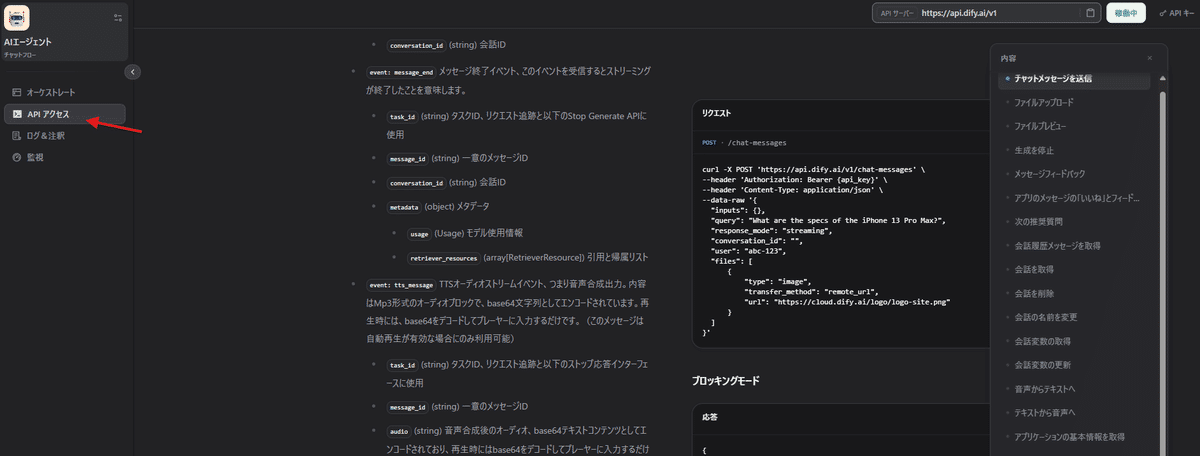Open the オーケストレート page

pyautogui.click(x=50, y=92)
